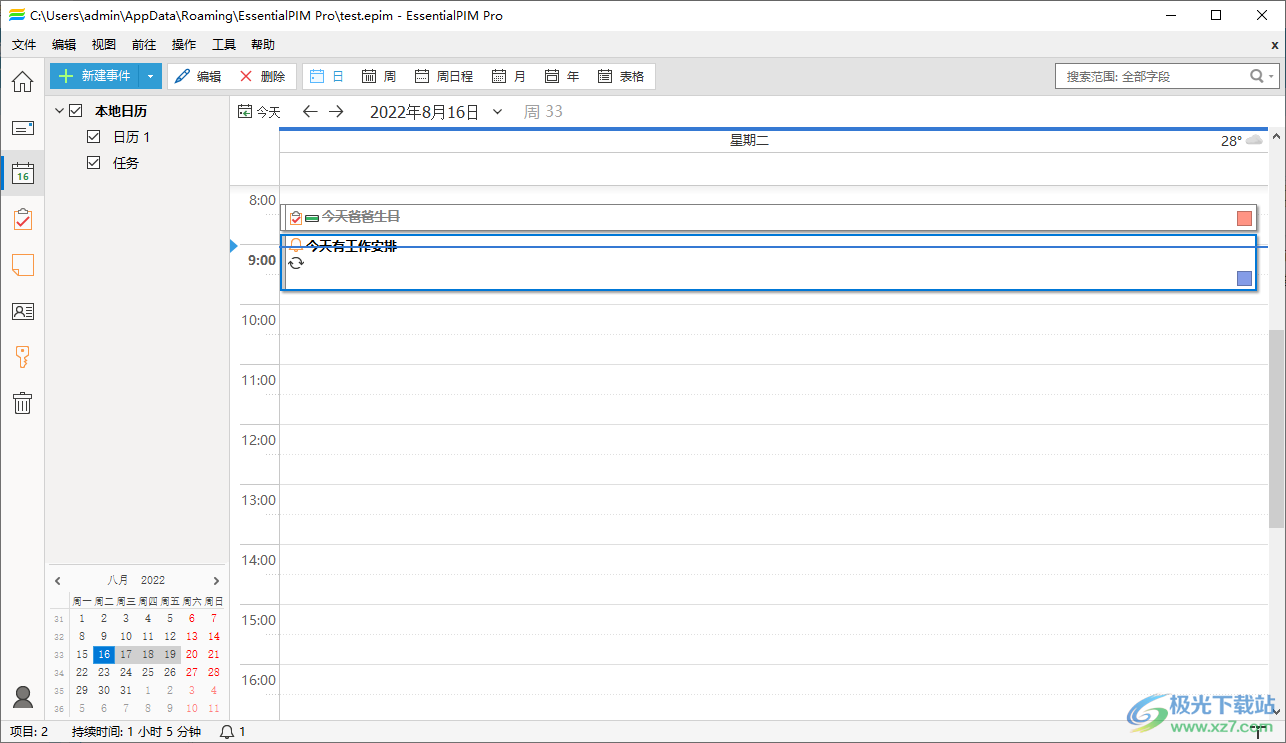
Task: Click the 10:00 time slot label
Action: [x=258, y=320]
